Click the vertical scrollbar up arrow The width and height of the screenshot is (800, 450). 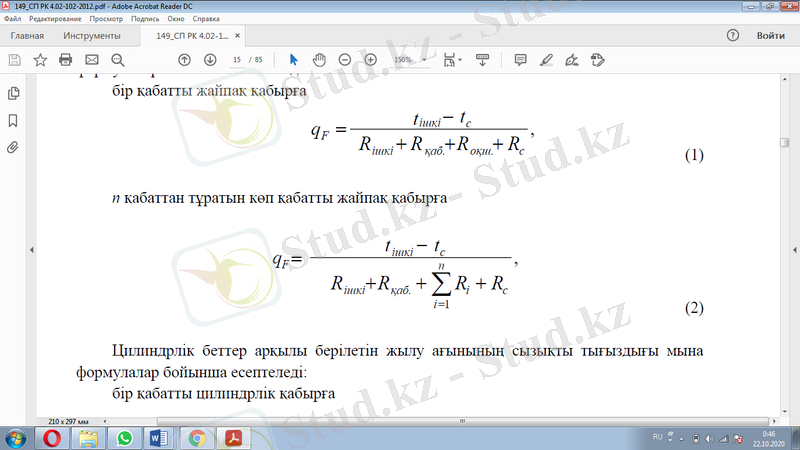click(785, 80)
